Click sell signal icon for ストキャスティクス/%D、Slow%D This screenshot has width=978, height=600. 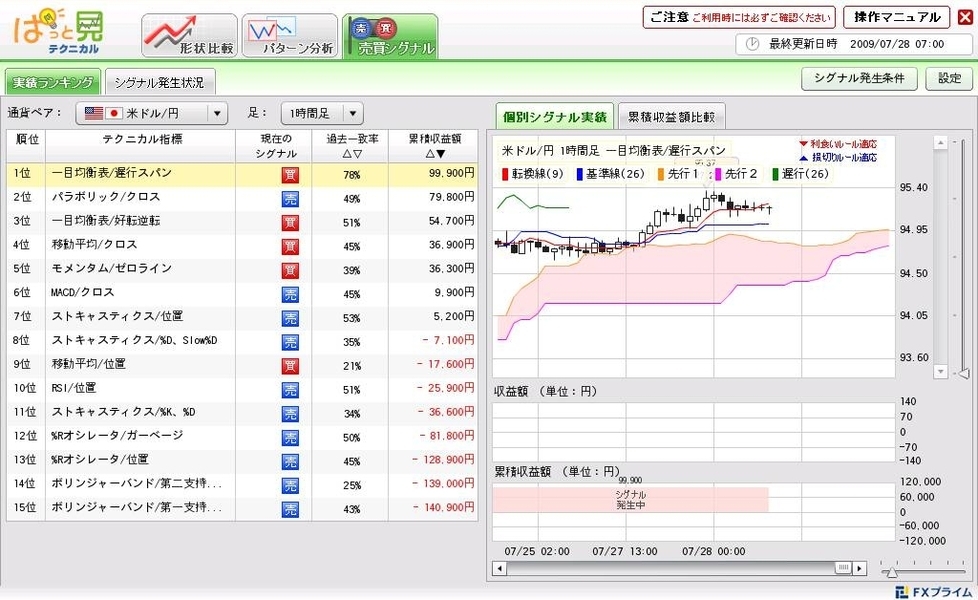point(290,342)
